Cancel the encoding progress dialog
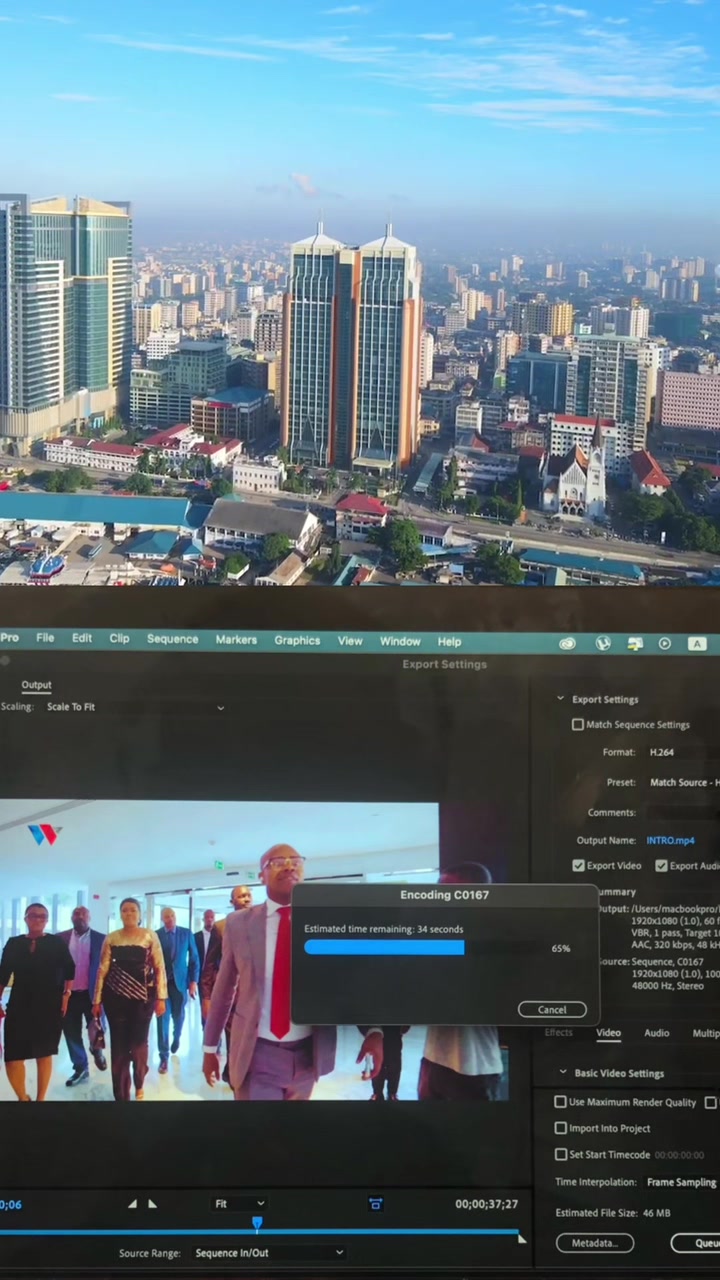The width and height of the screenshot is (720, 1280). (x=552, y=1009)
